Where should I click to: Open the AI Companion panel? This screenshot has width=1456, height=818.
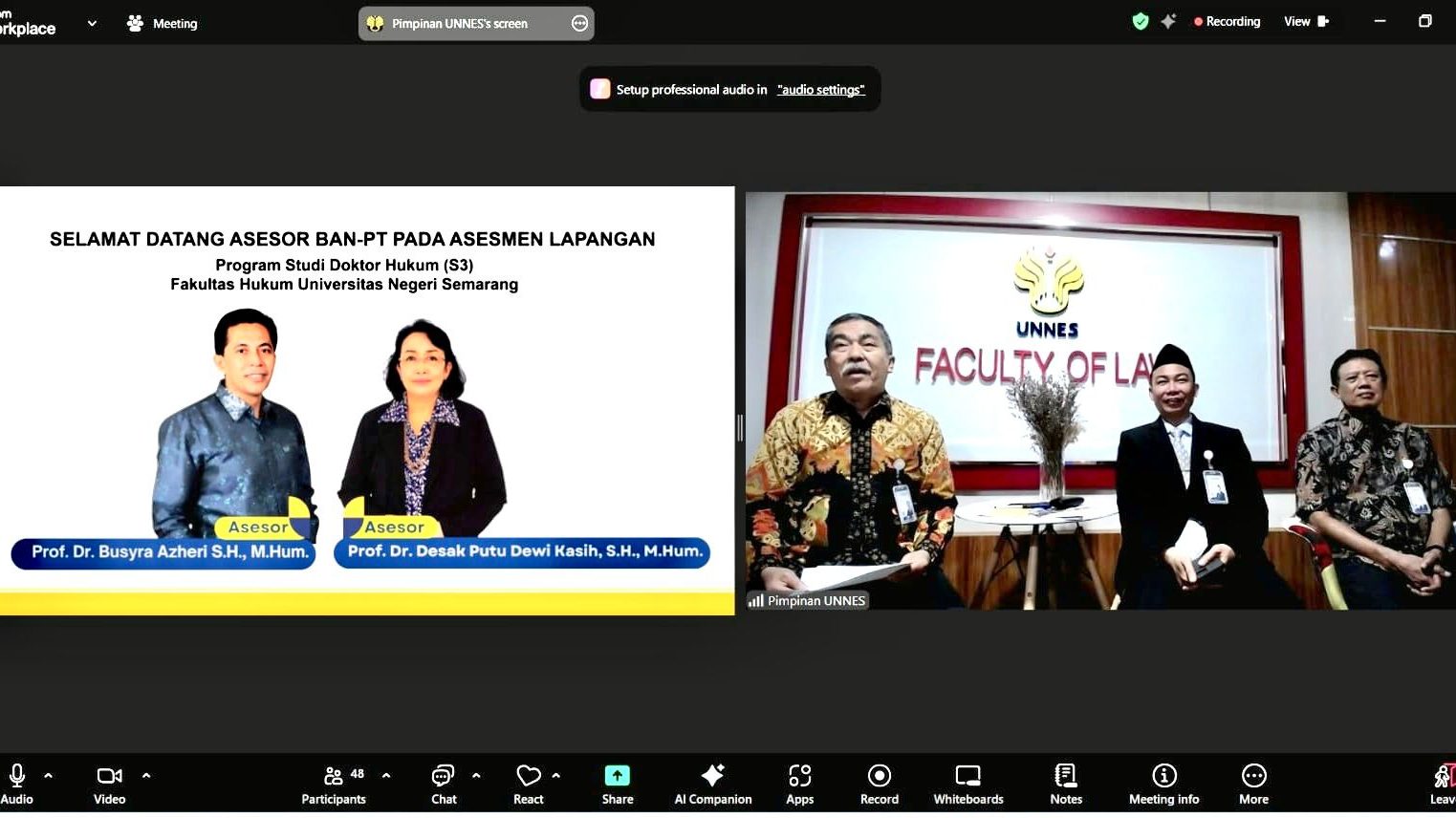pyautogui.click(x=712, y=783)
